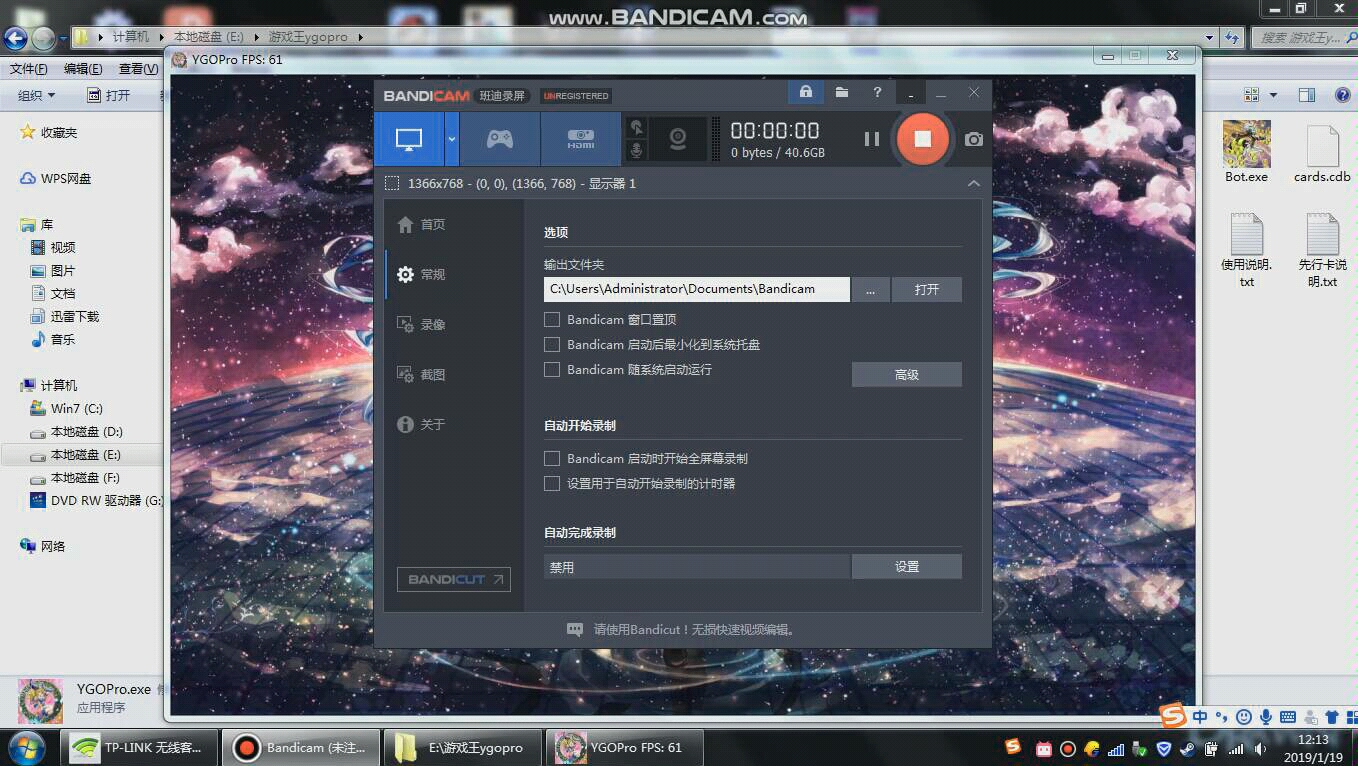Open 组织 dropdown in Explorer toolbar

[x=36, y=95]
